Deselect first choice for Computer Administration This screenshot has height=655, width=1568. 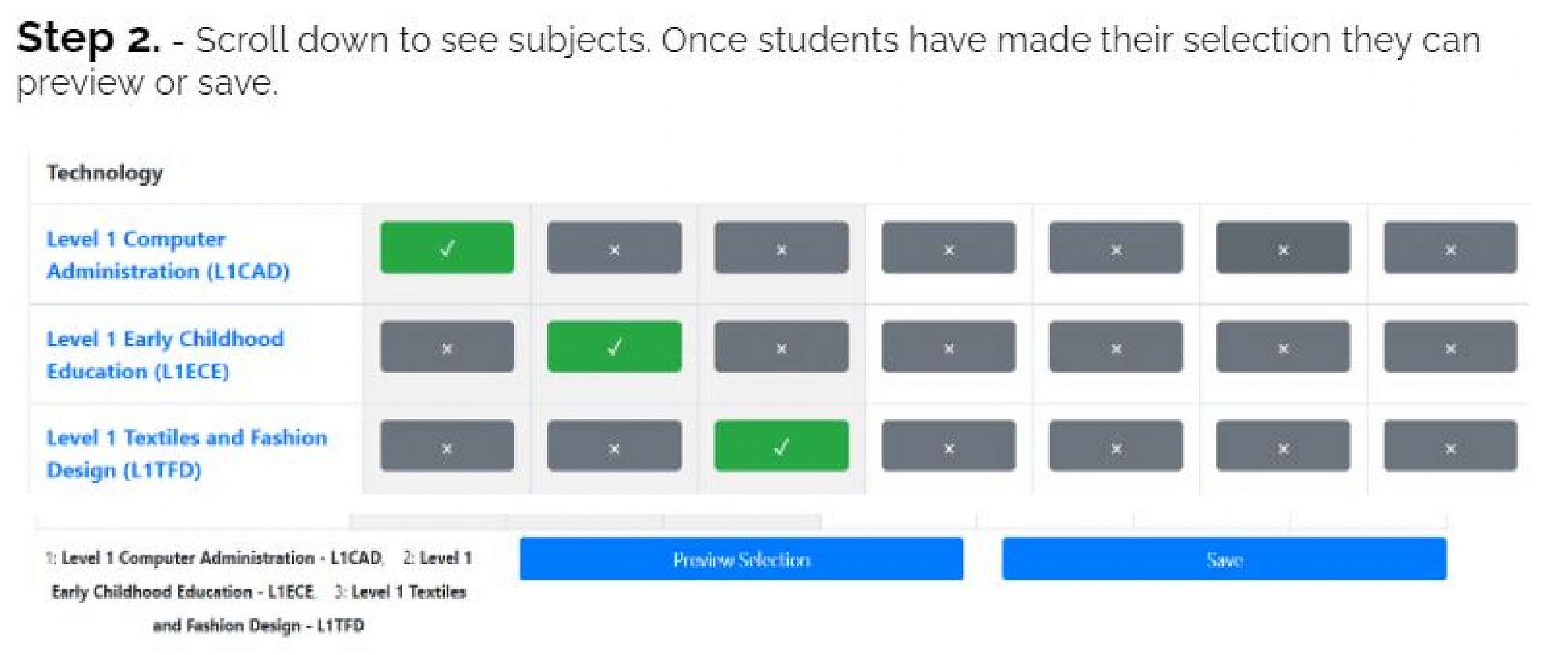click(447, 248)
